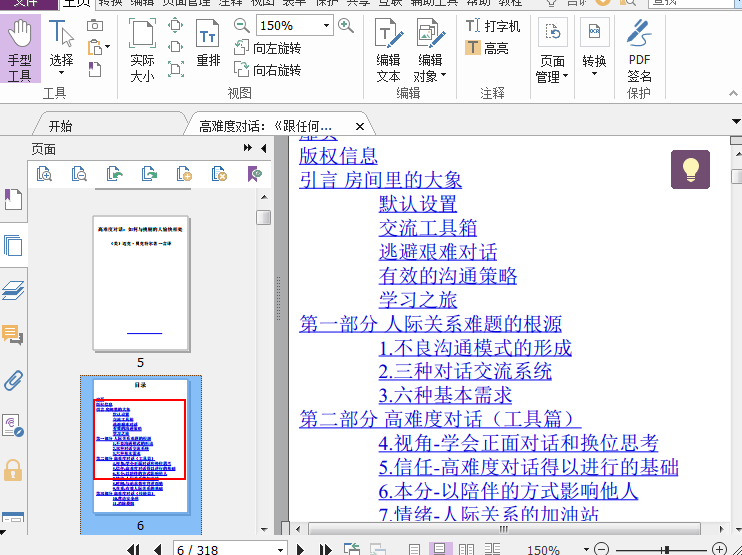This screenshot has height=555, width=742.
Task: Follow the link 引言 房间里的大象
Action: coord(380,179)
